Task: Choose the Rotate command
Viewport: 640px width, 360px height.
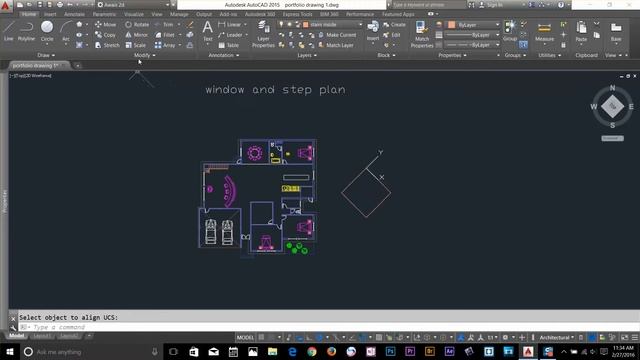Action: (137, 24)
